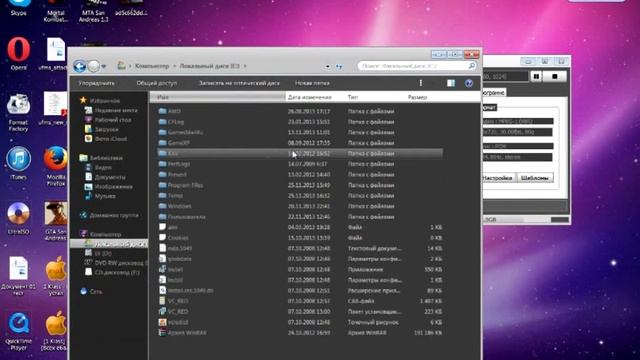Sort by the Имя column header

pyautogui.click(x=218, y=97)
